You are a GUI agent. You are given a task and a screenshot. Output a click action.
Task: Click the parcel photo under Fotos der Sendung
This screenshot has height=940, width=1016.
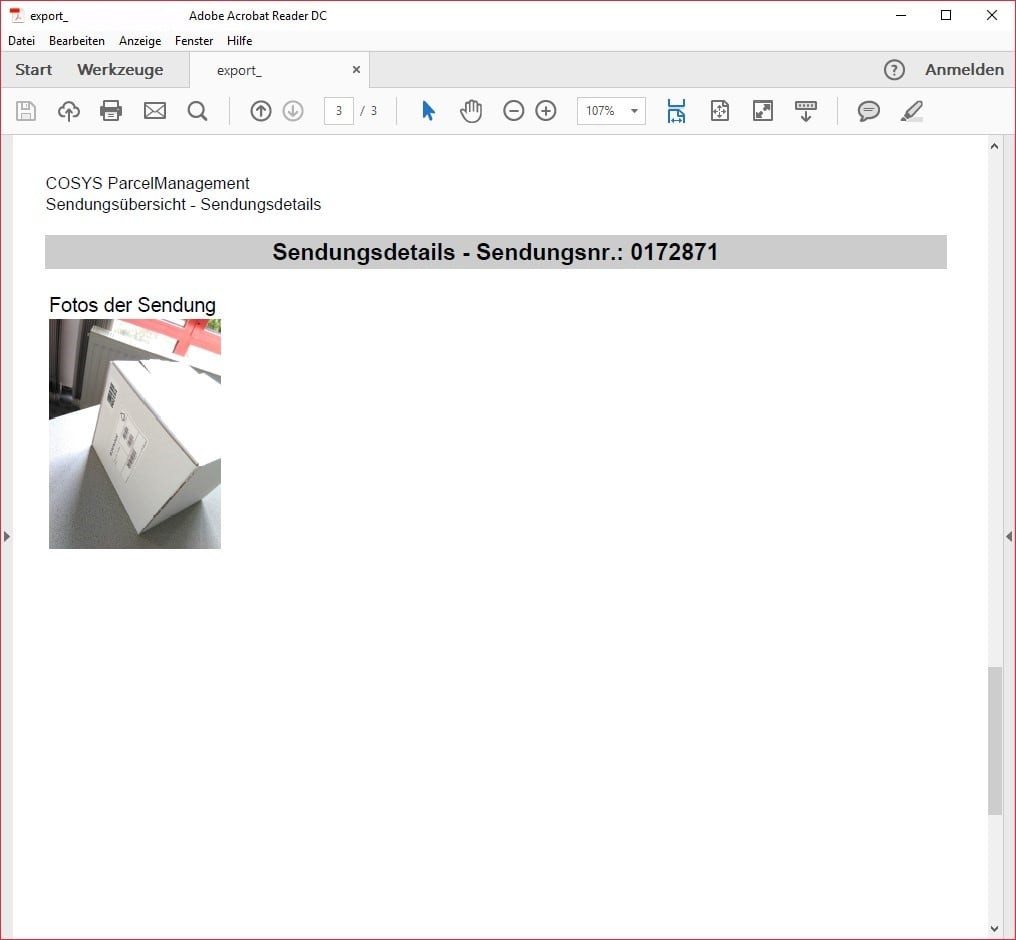(134, 434)
